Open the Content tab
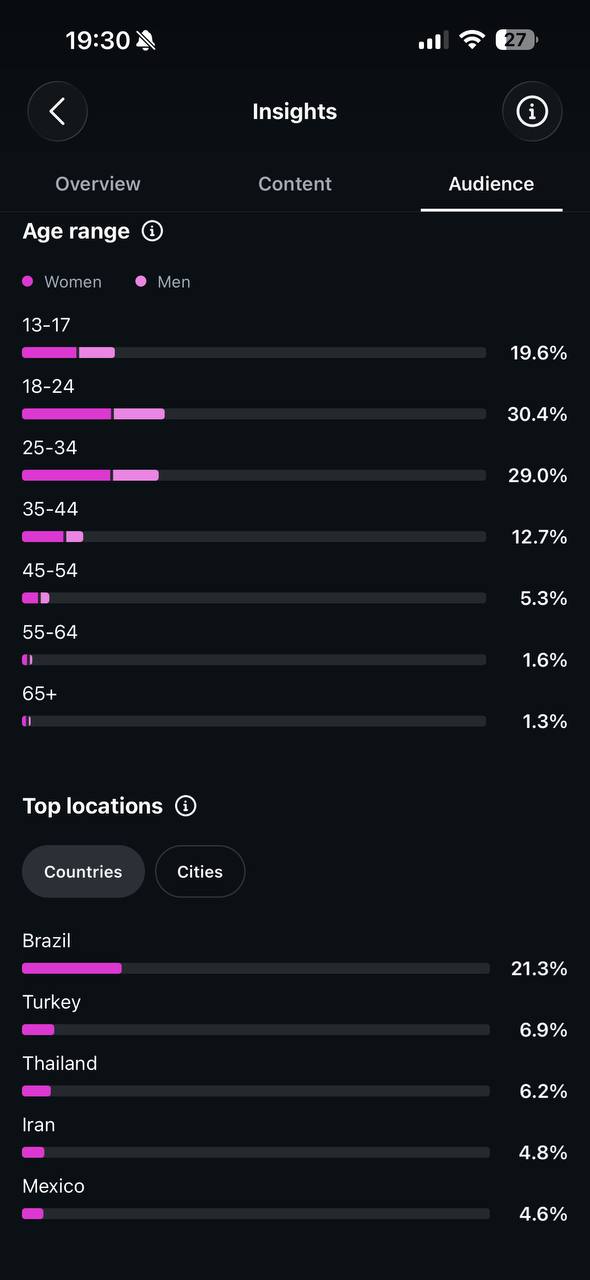Screen dimensions: 590x1280 (x=295, y=184)
